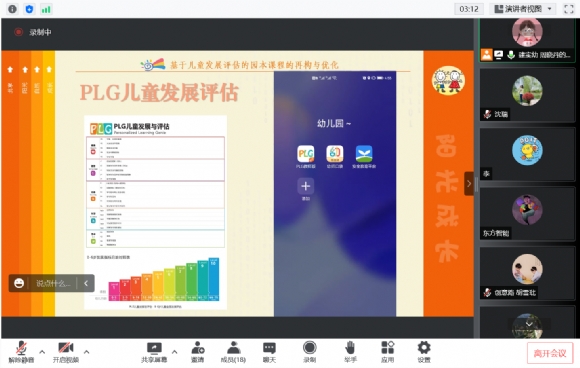Open the 应用 apps icon

pos(388,352)
